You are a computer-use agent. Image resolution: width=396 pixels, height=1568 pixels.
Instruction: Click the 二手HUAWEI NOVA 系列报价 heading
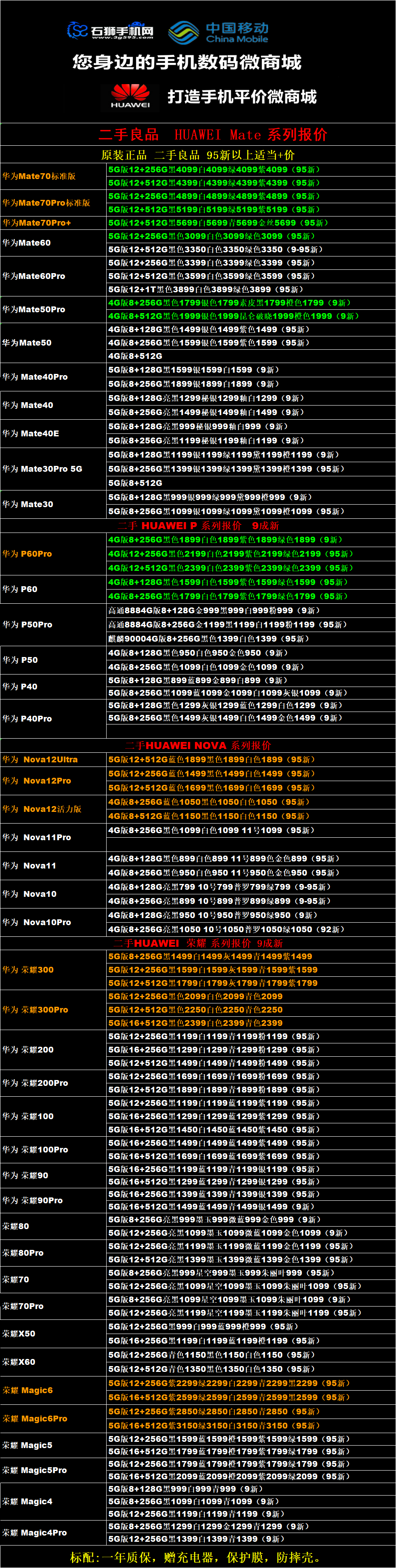(x=198, y=745)
